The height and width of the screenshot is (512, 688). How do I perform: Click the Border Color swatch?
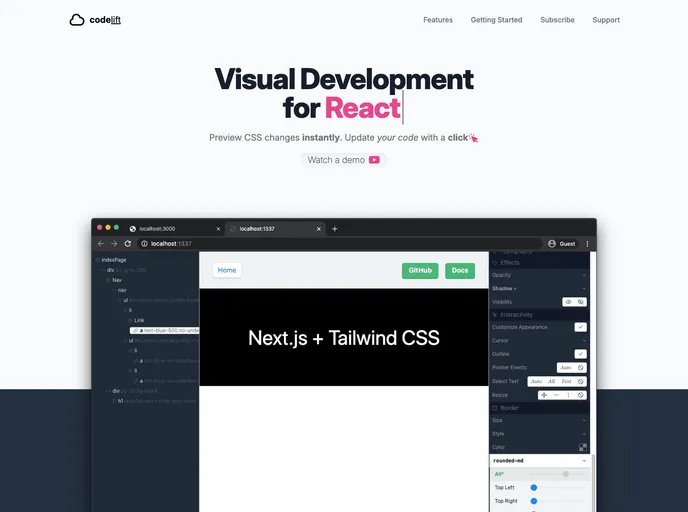[583, 447]
